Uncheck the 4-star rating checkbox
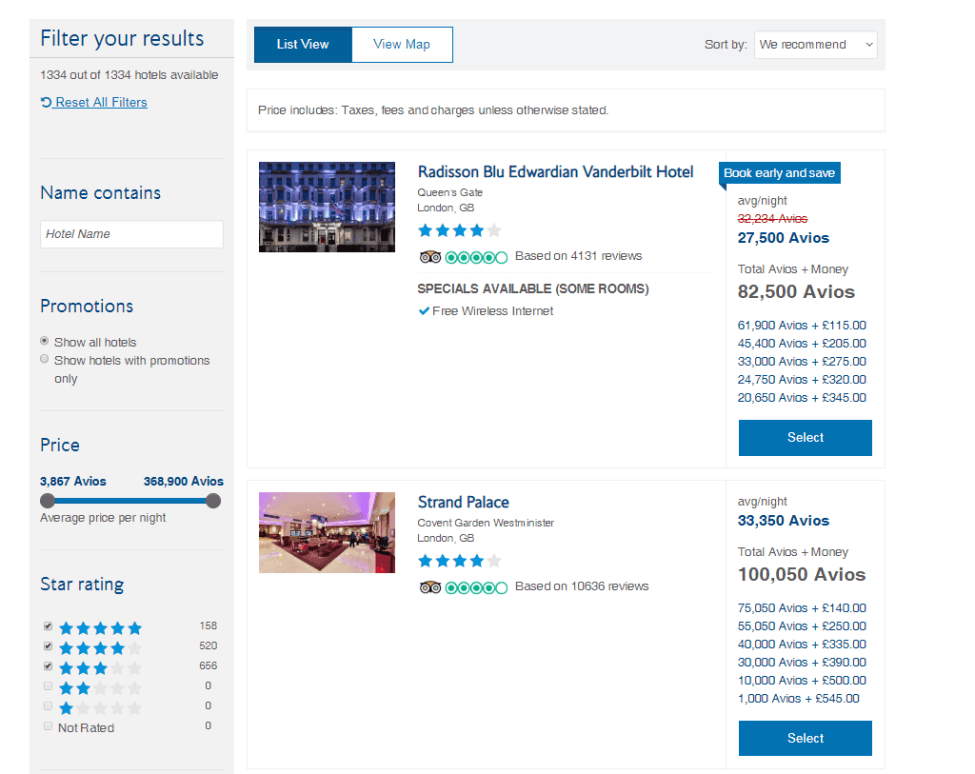 click(x=48, y=646)
